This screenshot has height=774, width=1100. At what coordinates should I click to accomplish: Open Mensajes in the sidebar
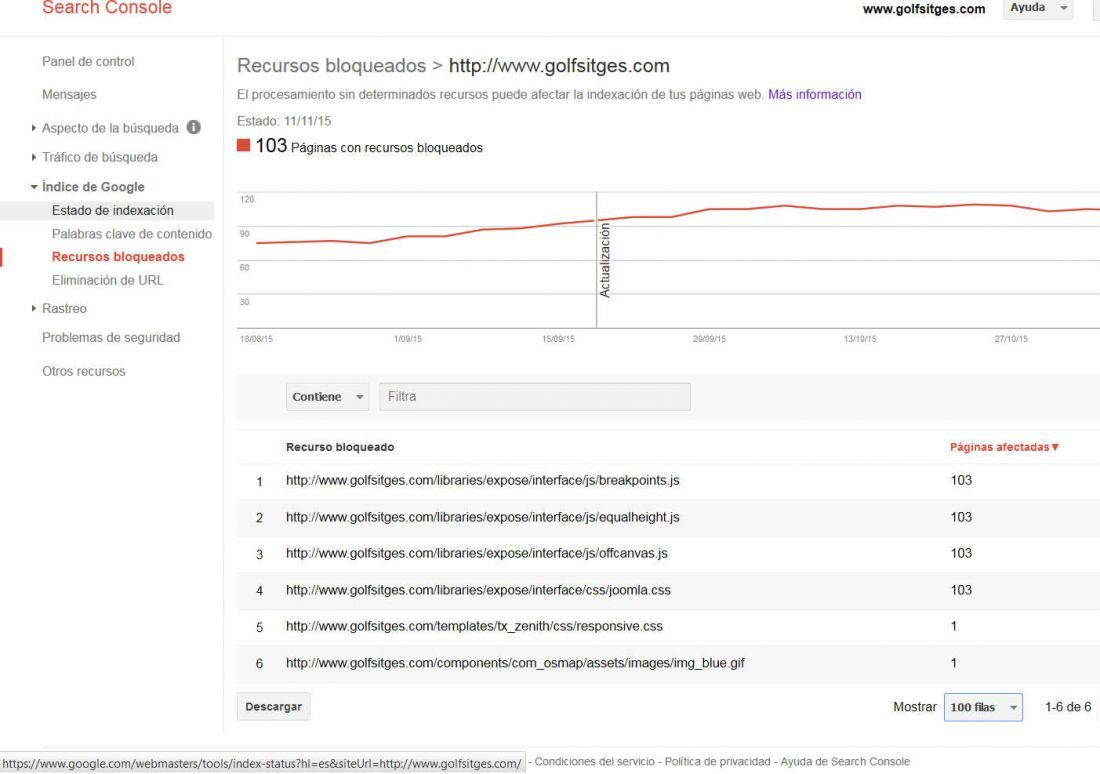coord(69,94)
